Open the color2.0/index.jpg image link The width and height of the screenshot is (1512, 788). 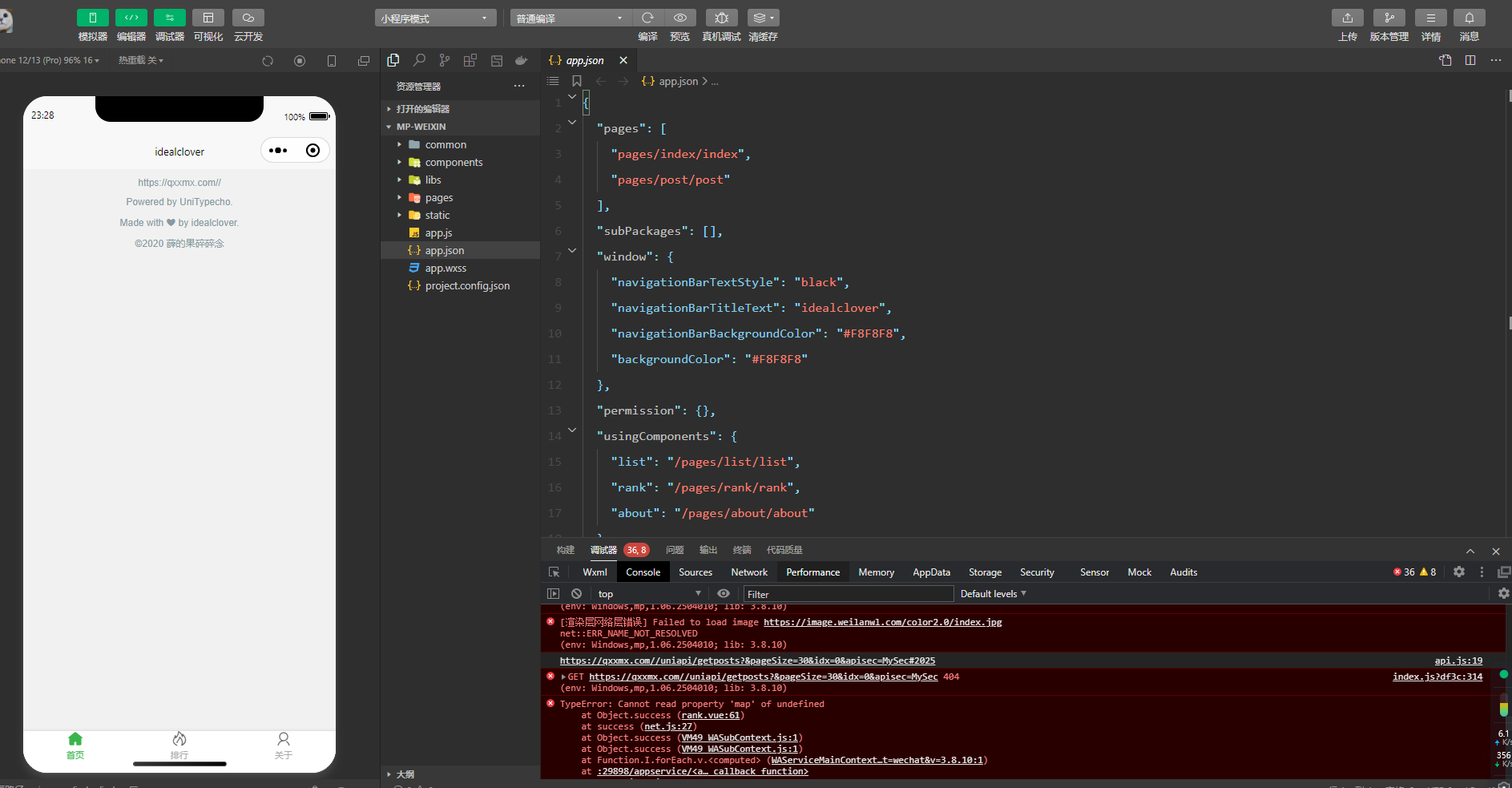(x=882, y=622)
